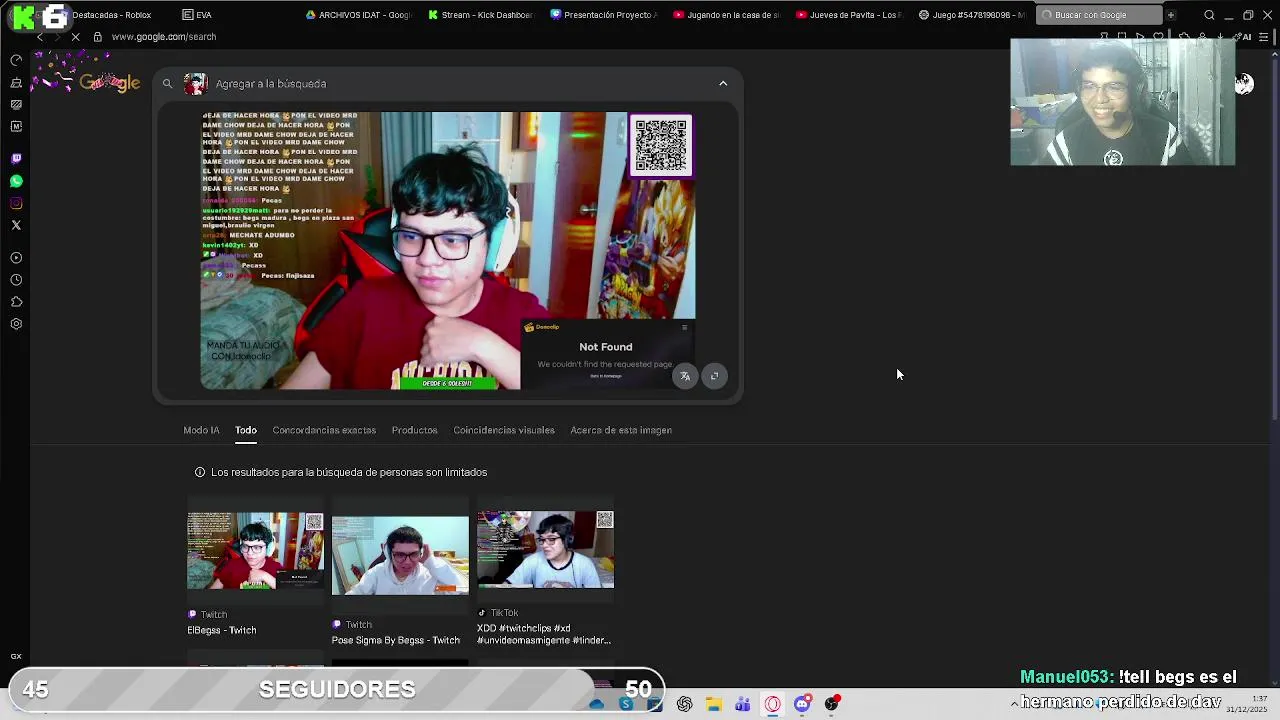The height and width of the screenshot is (720, 1280).
Task: Click the OneDrive cloud icon in taskbar
Action: tap(597, 704)
